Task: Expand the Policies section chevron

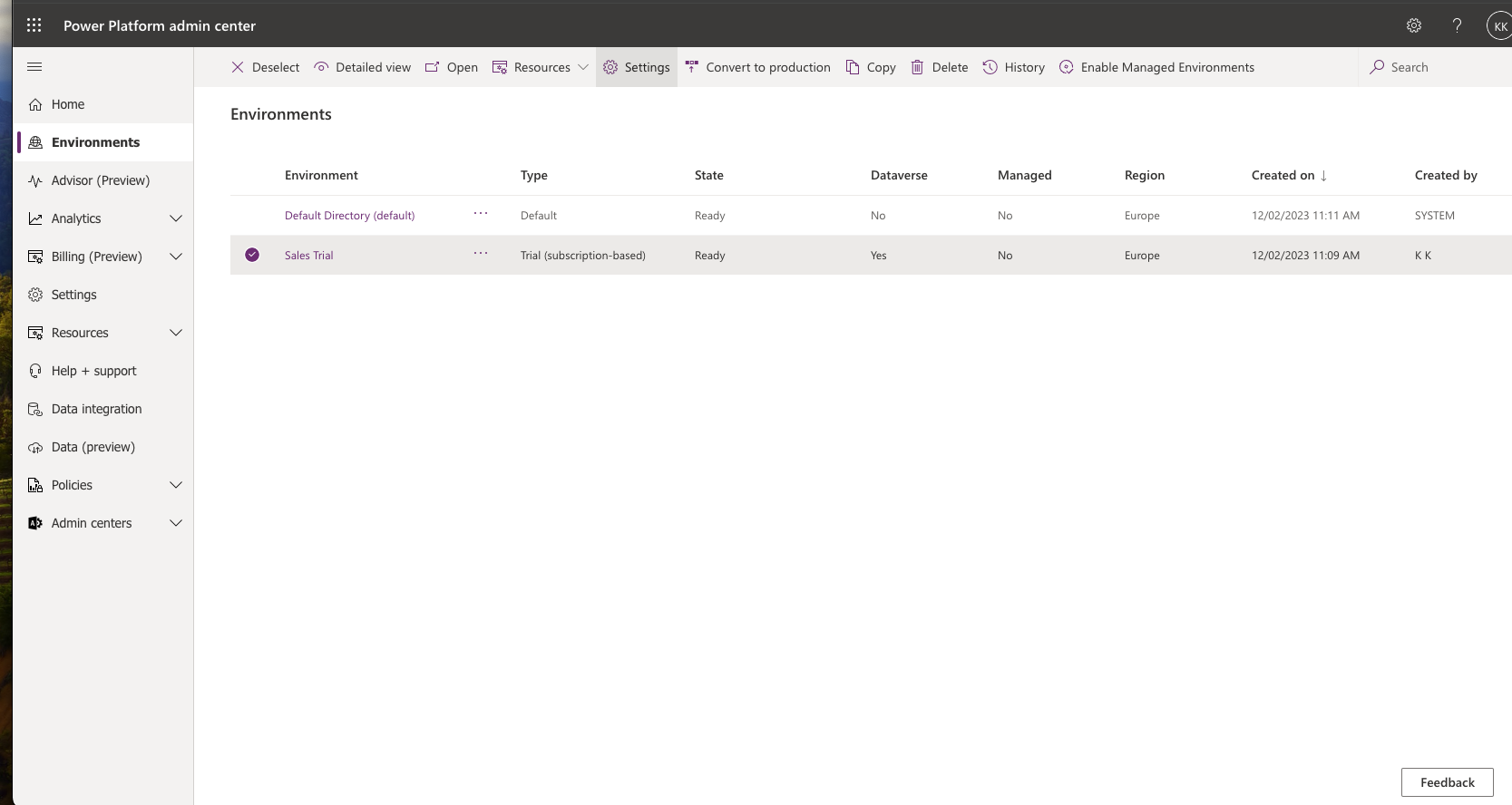Action: [x=176, y=485]
